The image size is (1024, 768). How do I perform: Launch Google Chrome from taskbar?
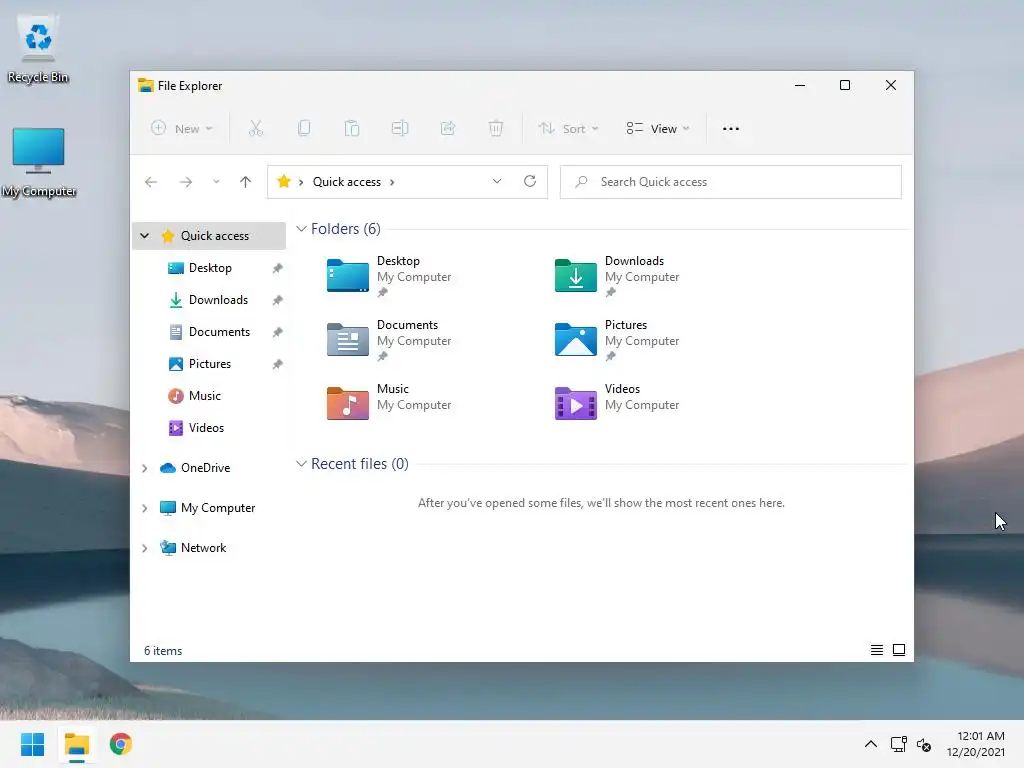(121, 744)
